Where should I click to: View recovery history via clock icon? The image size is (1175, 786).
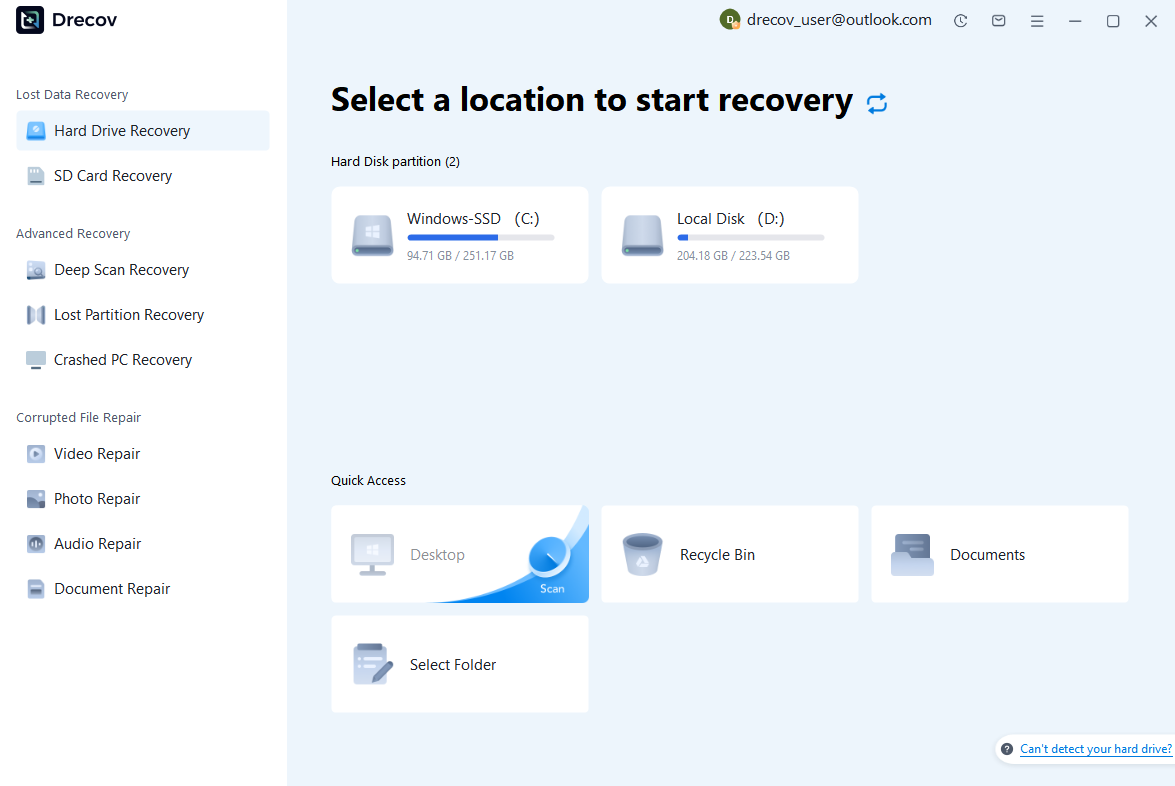click(x=961, y=20)
